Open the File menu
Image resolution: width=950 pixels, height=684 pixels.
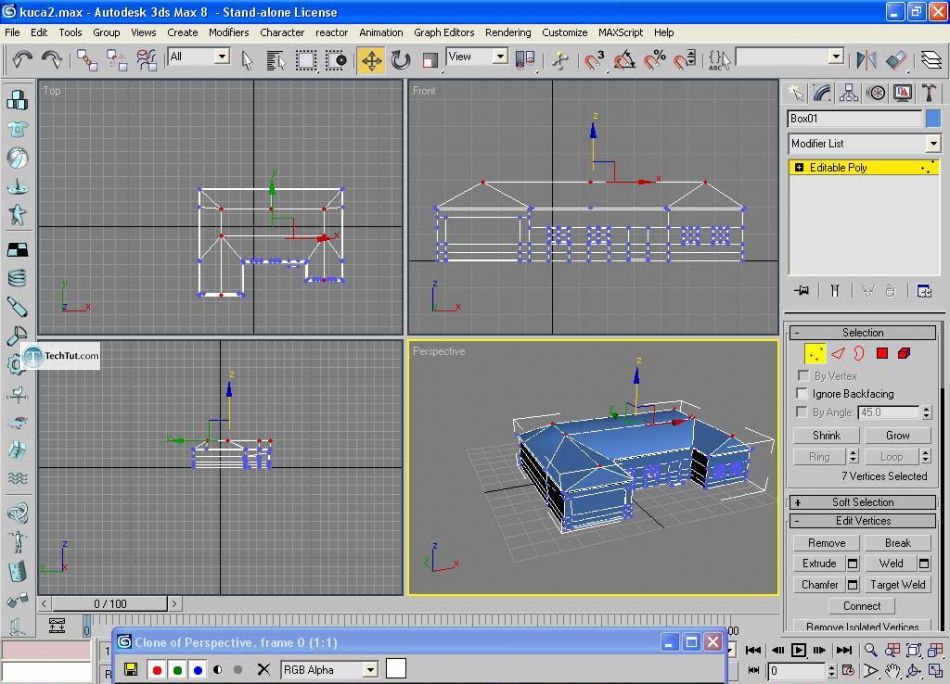click(x=12, y=32)
